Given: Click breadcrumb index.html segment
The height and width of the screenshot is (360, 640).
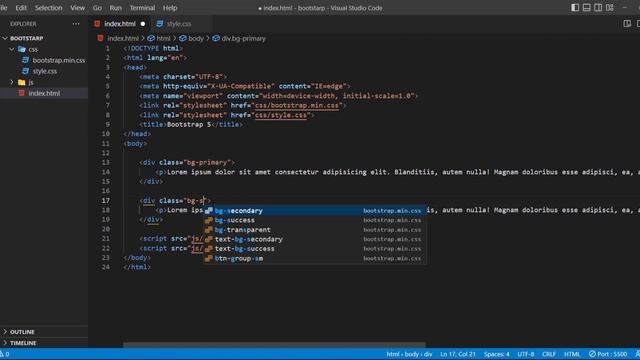Looking at the screenshot, I should (x=123, y=38).
